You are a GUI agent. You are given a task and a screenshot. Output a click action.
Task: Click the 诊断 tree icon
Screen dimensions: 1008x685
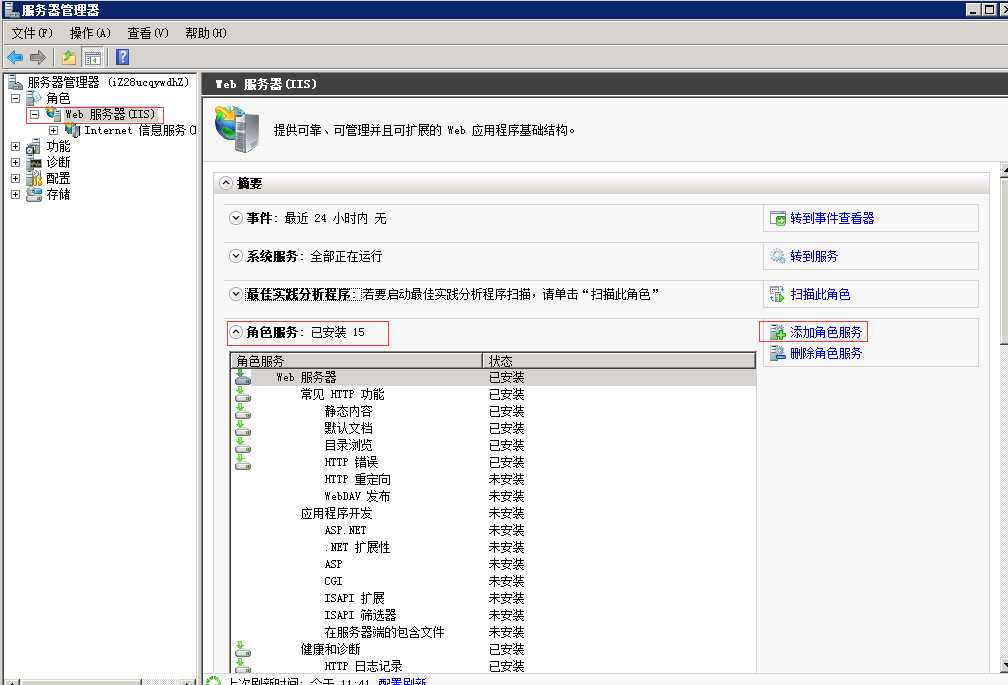(33, 163)
